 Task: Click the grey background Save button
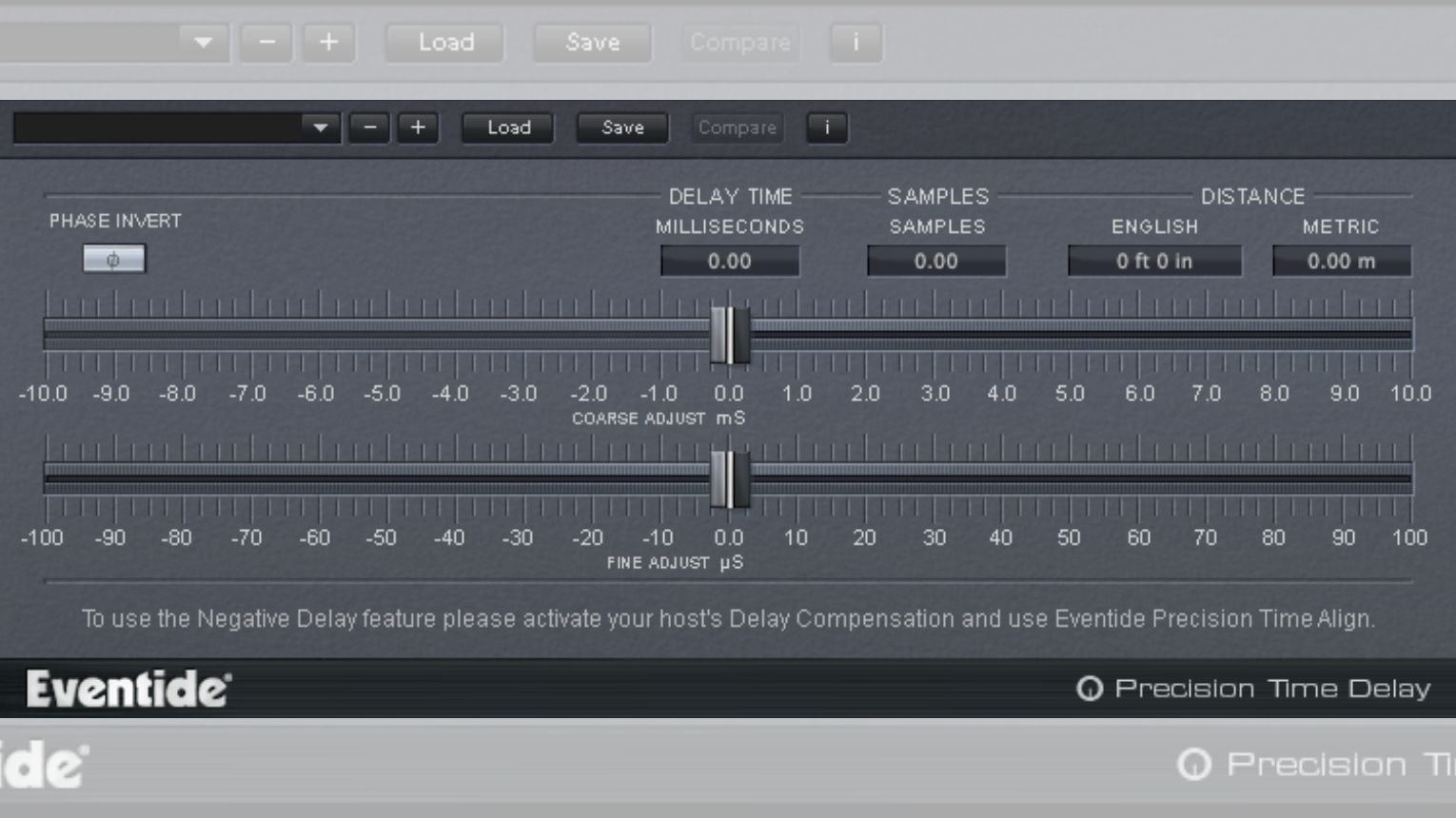click(x=593, y=43)
